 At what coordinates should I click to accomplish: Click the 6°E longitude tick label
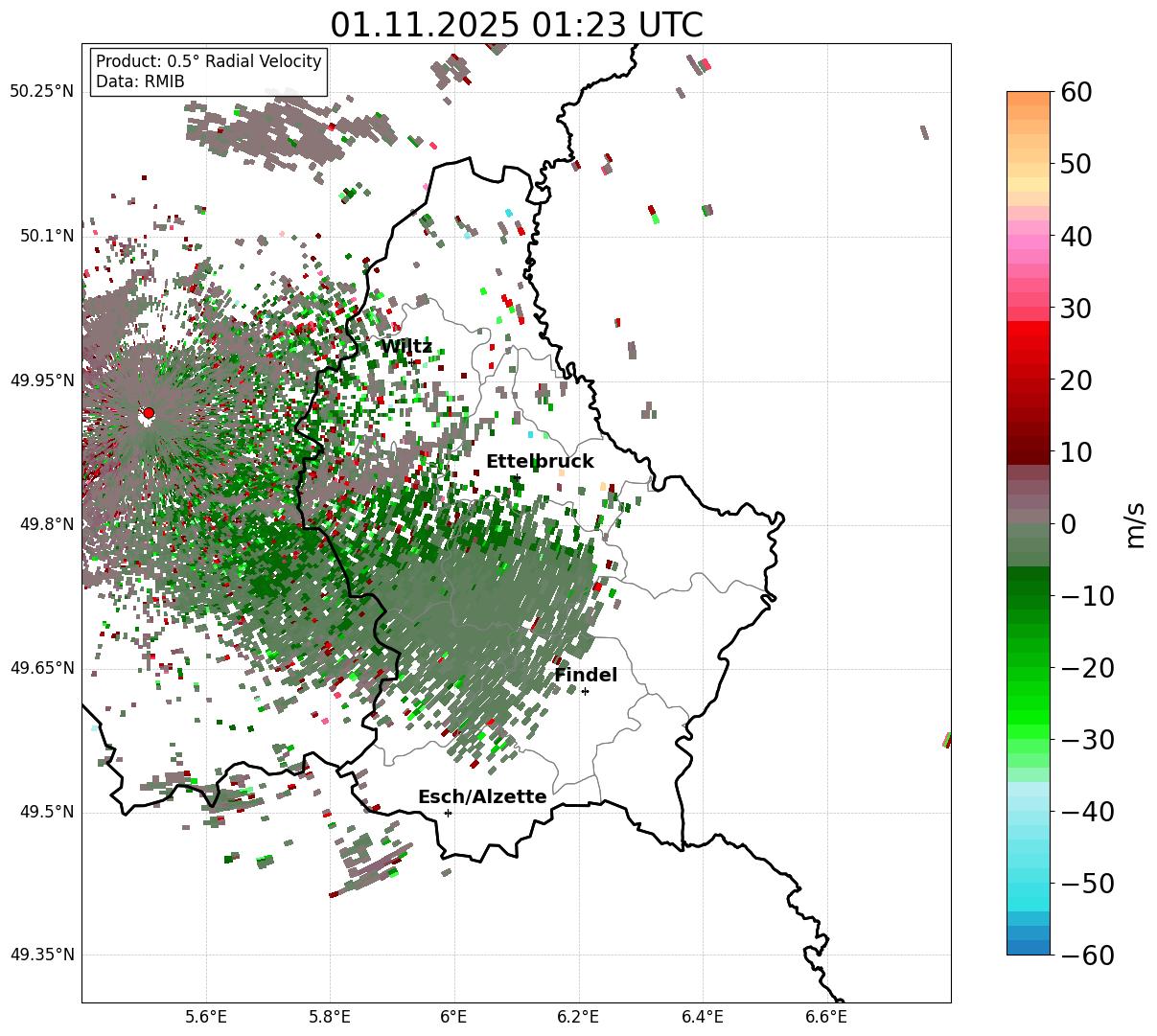454,1017
